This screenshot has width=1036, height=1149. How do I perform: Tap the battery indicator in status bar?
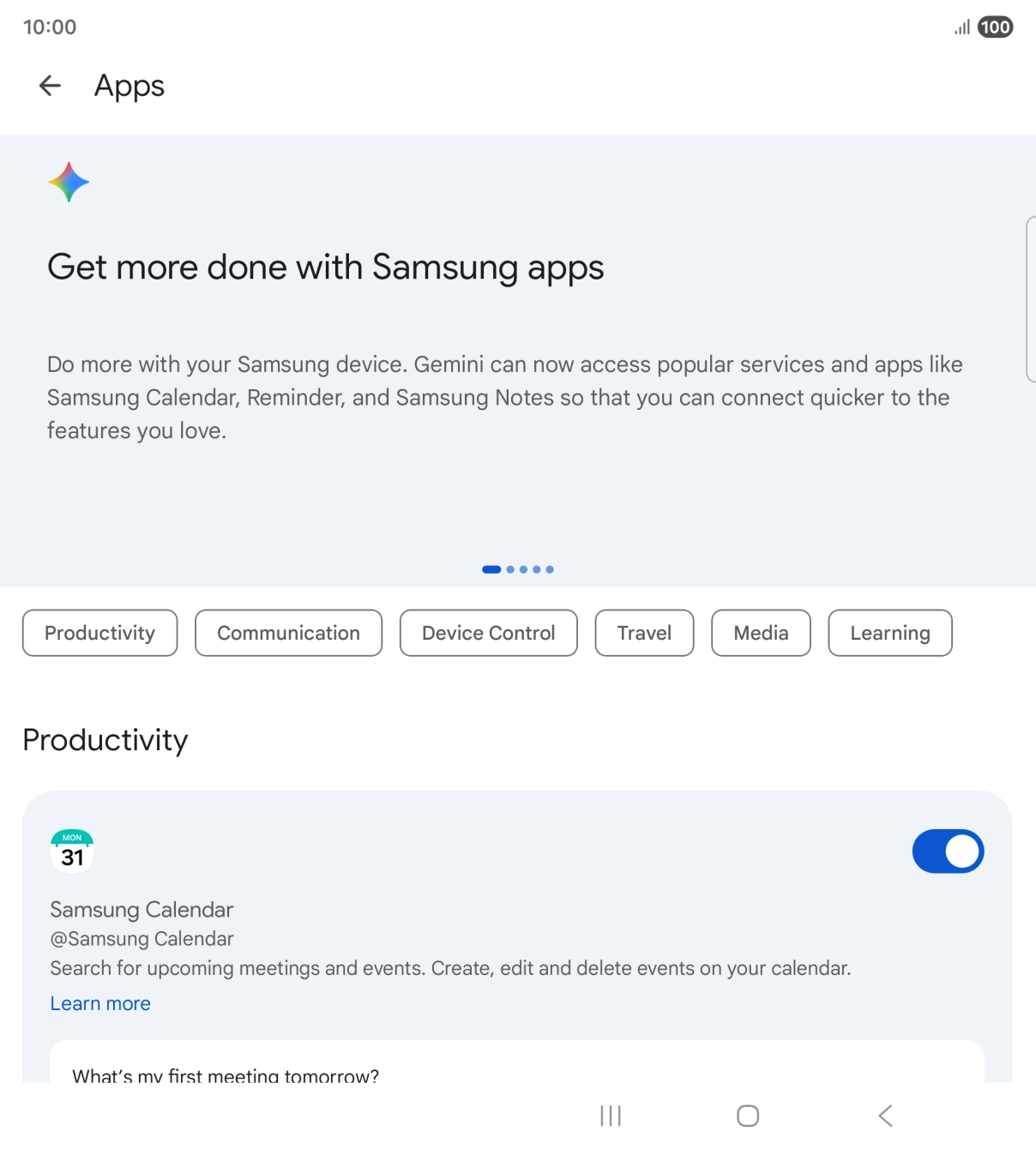click(x=995, y=27)
